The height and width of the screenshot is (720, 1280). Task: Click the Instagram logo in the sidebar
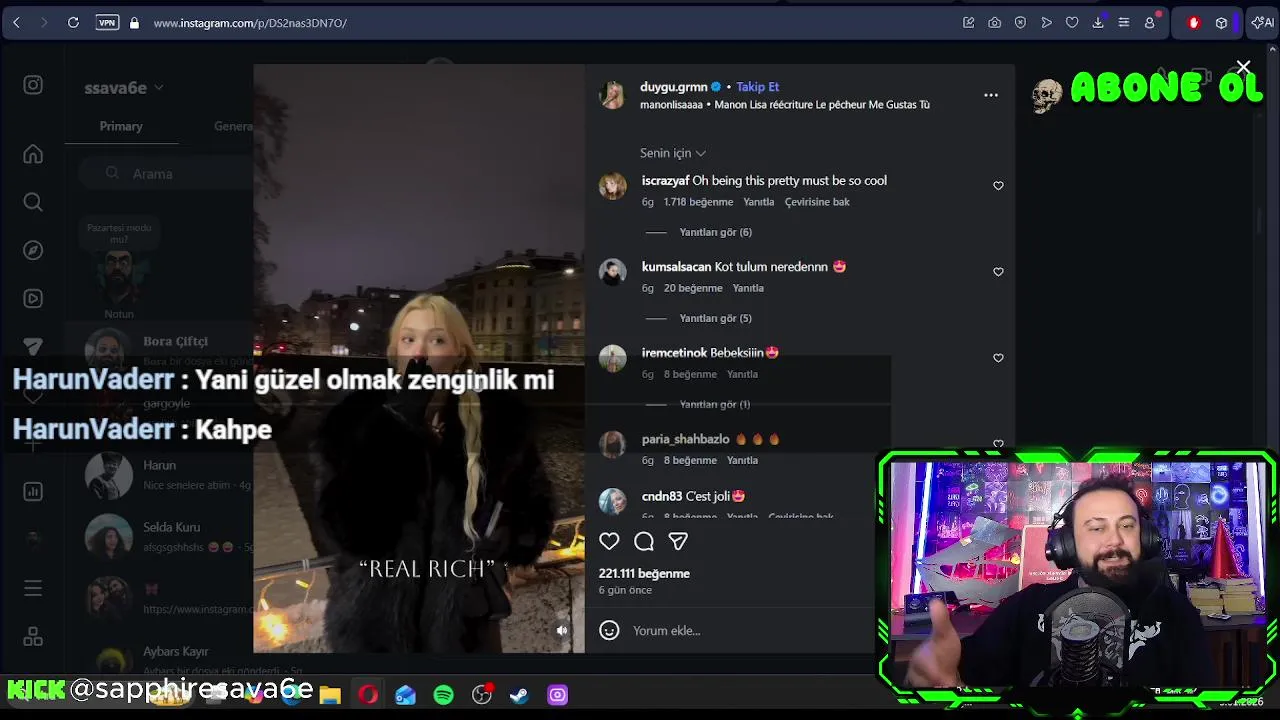coord(33,85)
